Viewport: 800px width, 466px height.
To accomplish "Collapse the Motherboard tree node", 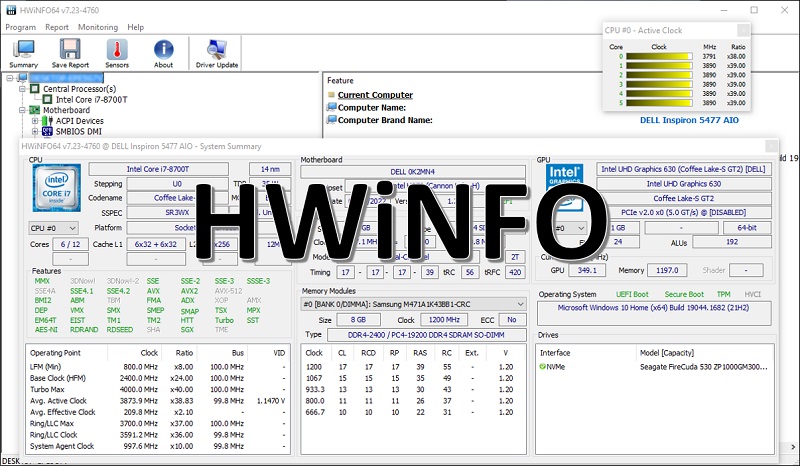I will 22,110.
